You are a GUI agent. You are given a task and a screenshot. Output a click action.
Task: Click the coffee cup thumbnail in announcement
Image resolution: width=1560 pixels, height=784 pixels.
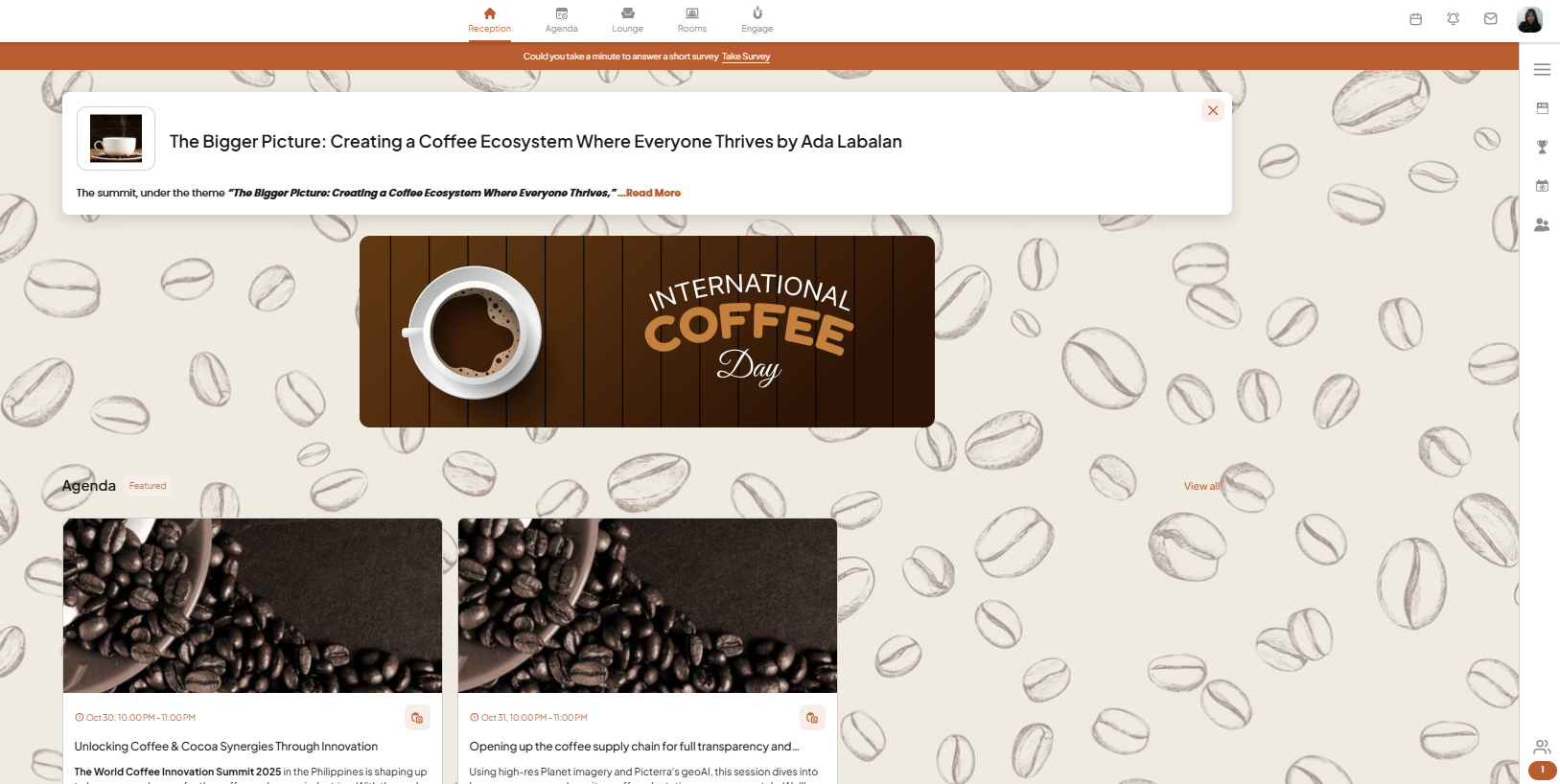(116, 138)
